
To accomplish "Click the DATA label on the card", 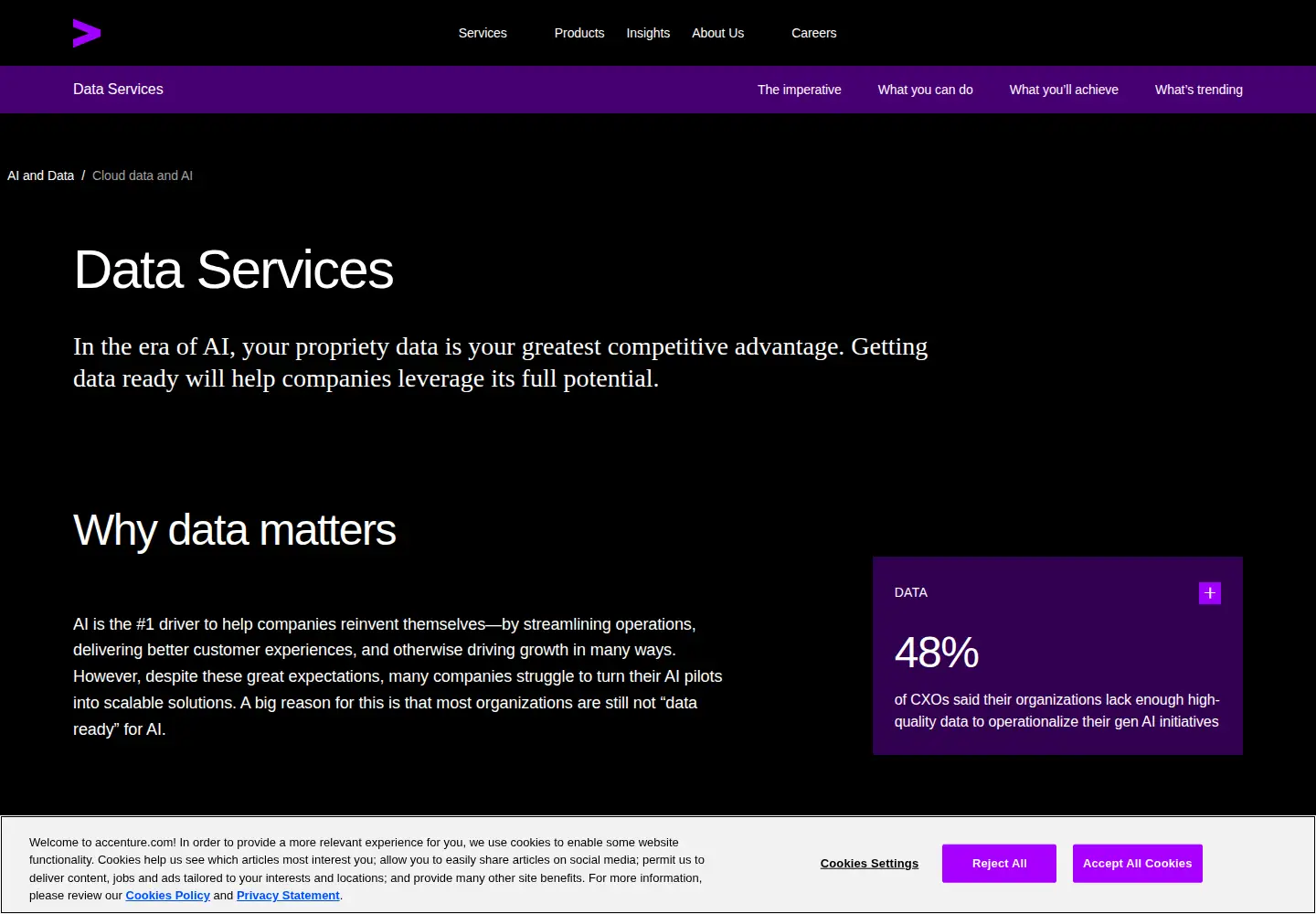I will click(x=910, y=592).
